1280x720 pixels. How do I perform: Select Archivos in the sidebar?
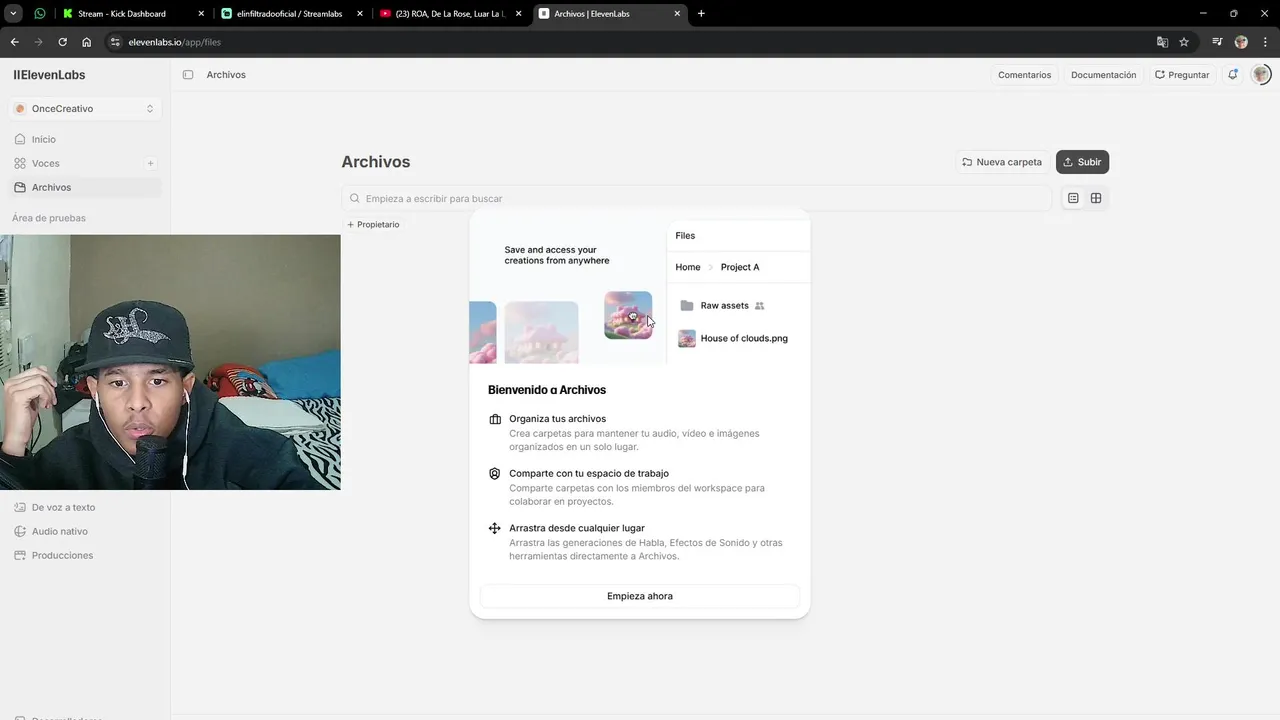(x=85, y=187)
